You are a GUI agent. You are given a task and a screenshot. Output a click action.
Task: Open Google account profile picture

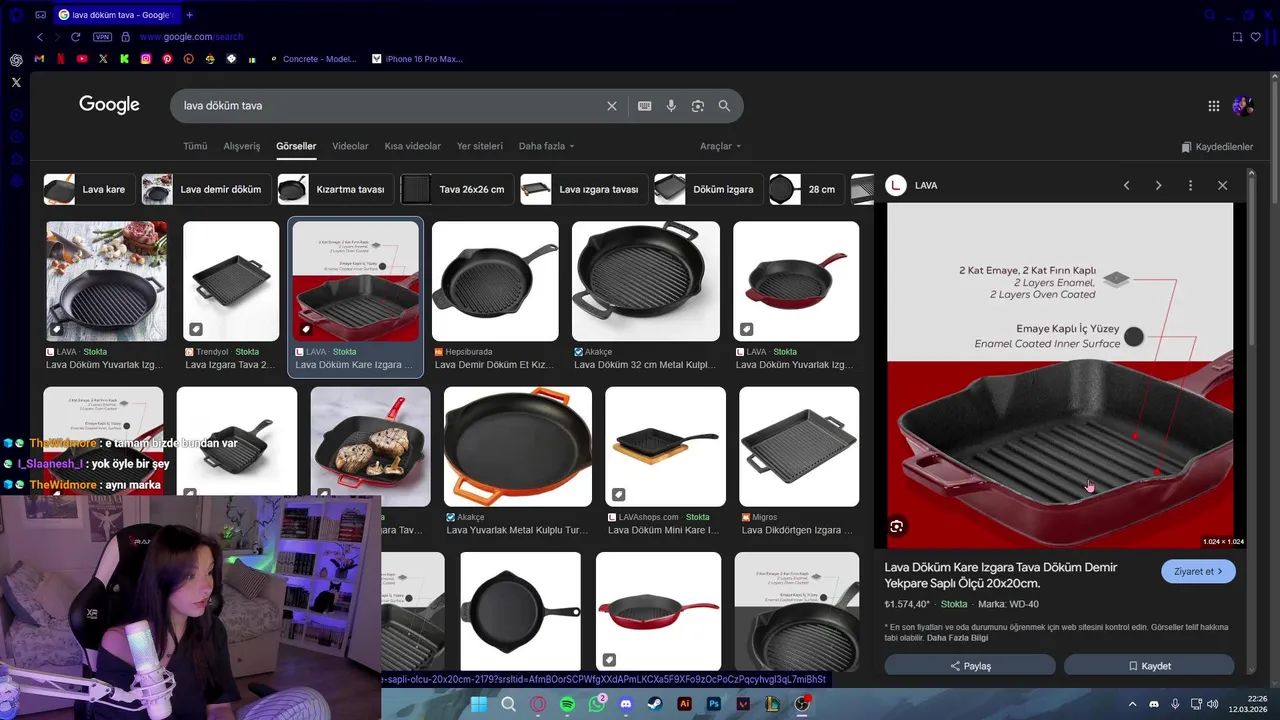coord(1243,106)
